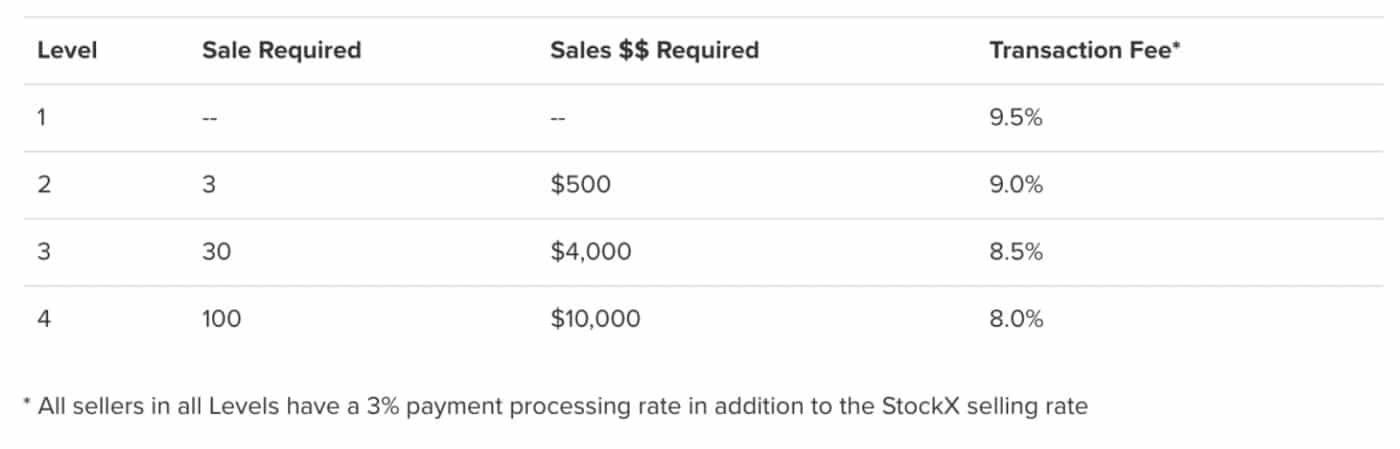The image size is (1400, 449).
Task: Click the 8.5% transaction fee cell
Action: click(1016, 252)
